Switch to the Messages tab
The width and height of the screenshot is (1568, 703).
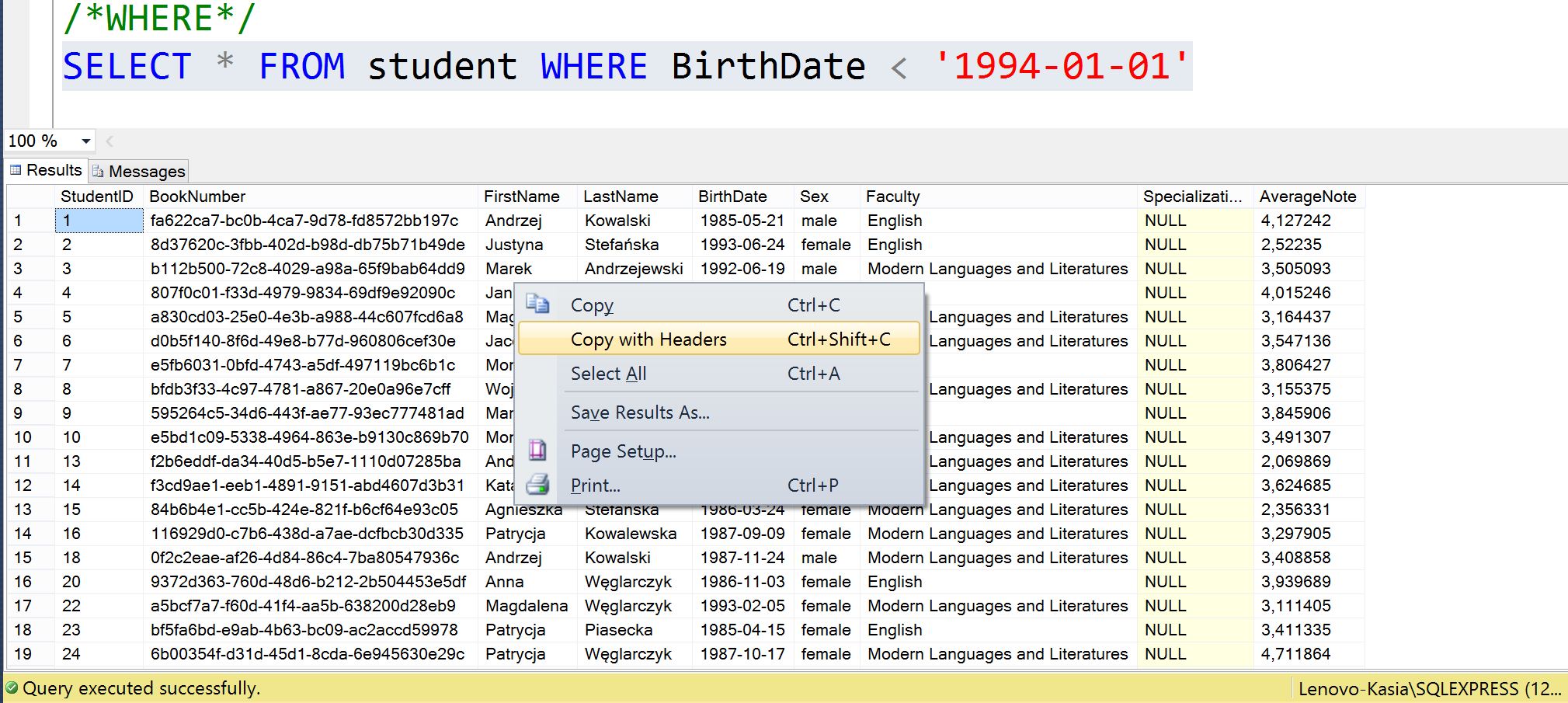(139, 171)
